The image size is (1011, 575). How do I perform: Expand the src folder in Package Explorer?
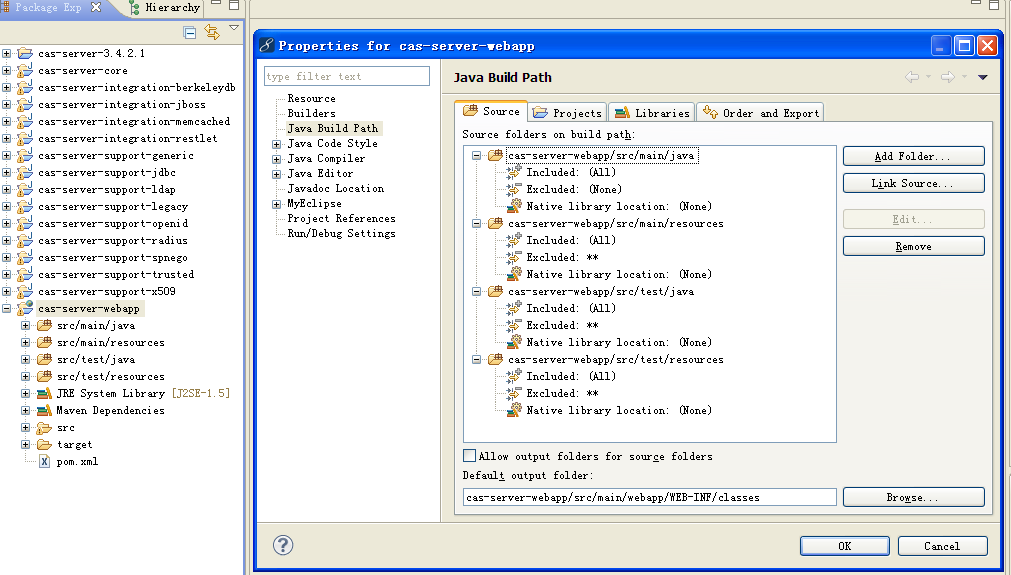[x=25, y=427]
